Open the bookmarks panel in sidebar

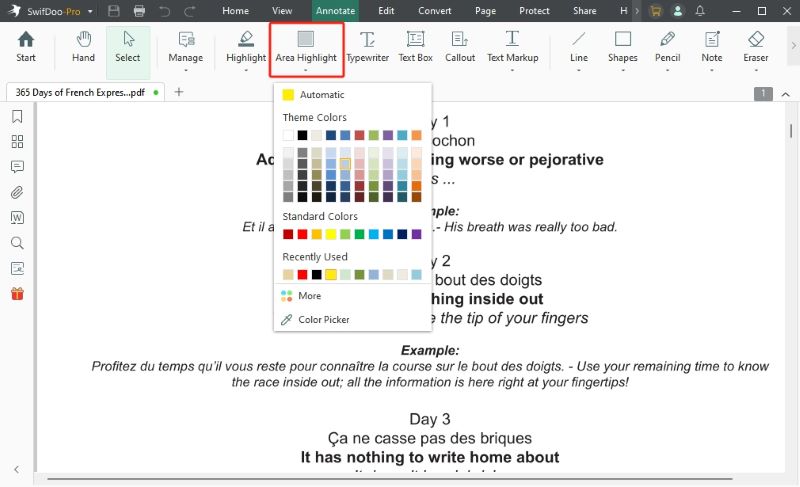tap(17, 116)
